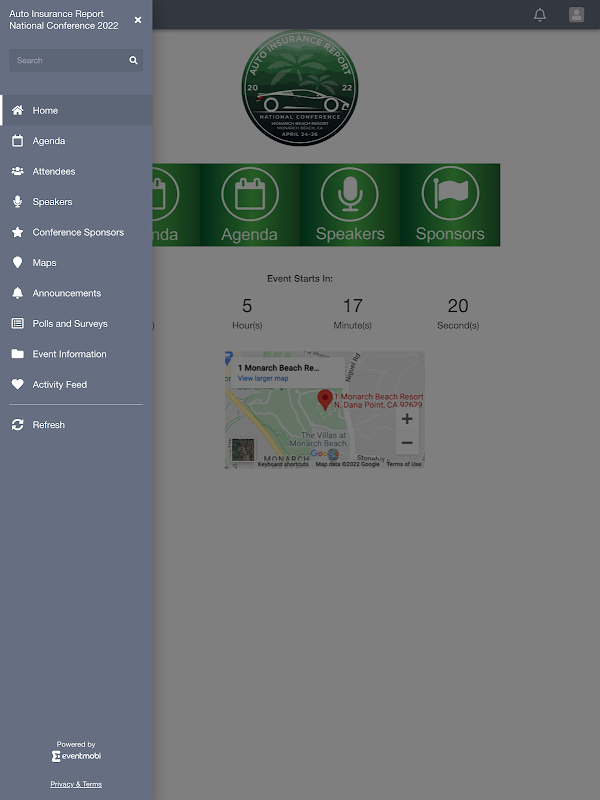Open Announcements menu label
The height and width of the screenshot is (800, 600).
pos(67,293)
